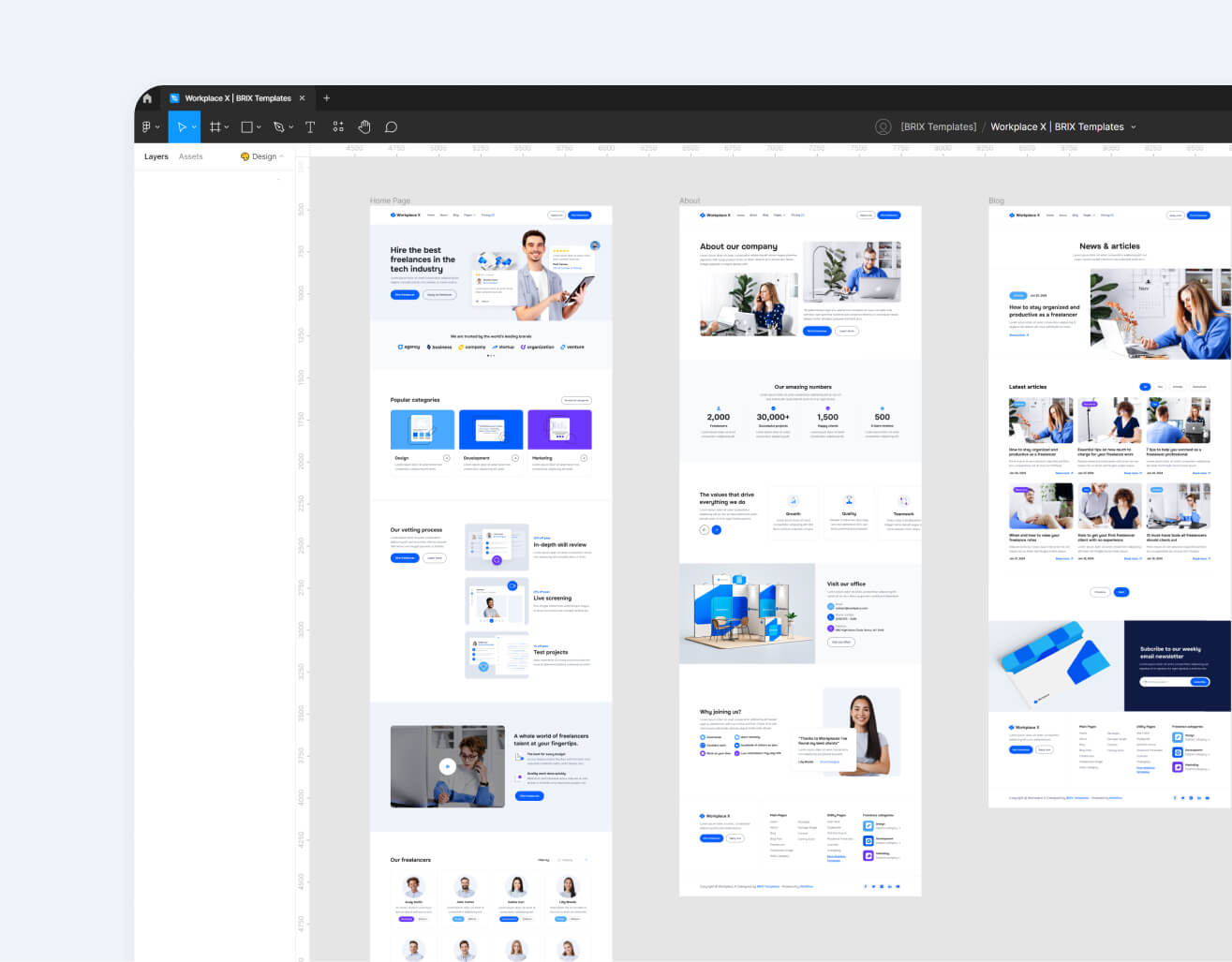Select the Home Page frame label
Screen dimensions: 1232x962
coord(390,200)
